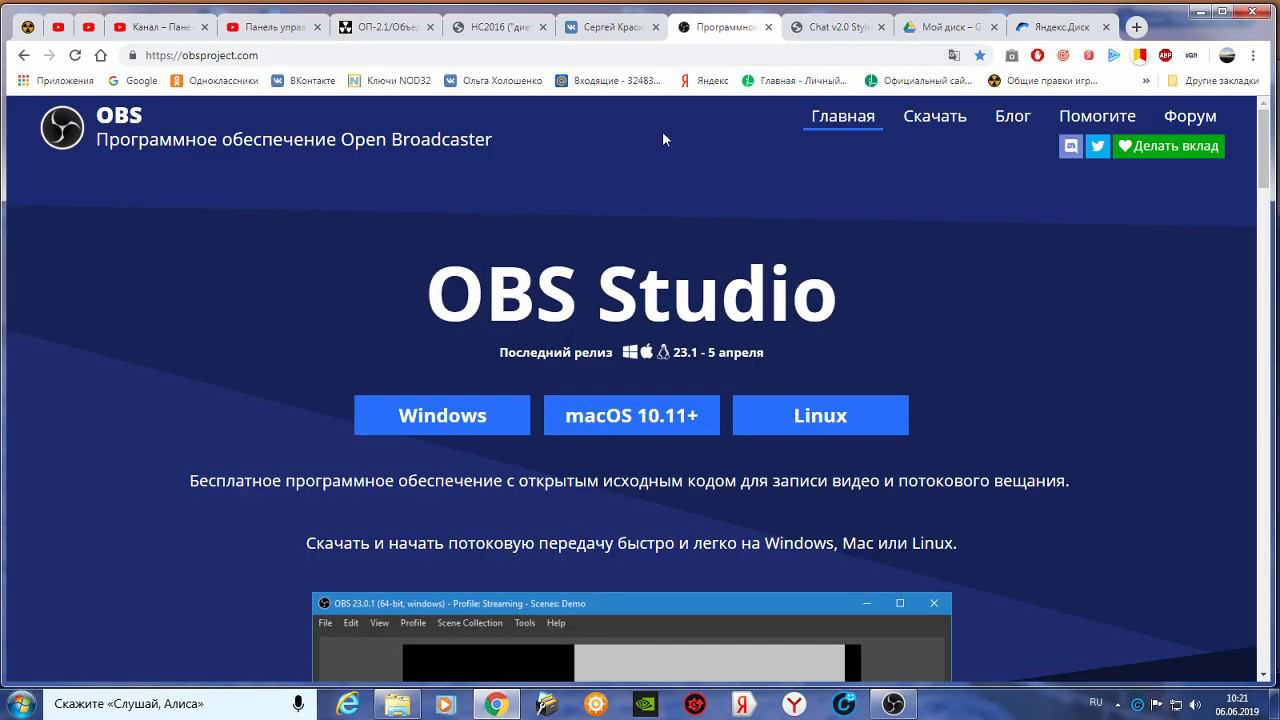Open the Одноклассники bookmark
The height and width of the screenshot is (720, 1280).
coord(214,80)
